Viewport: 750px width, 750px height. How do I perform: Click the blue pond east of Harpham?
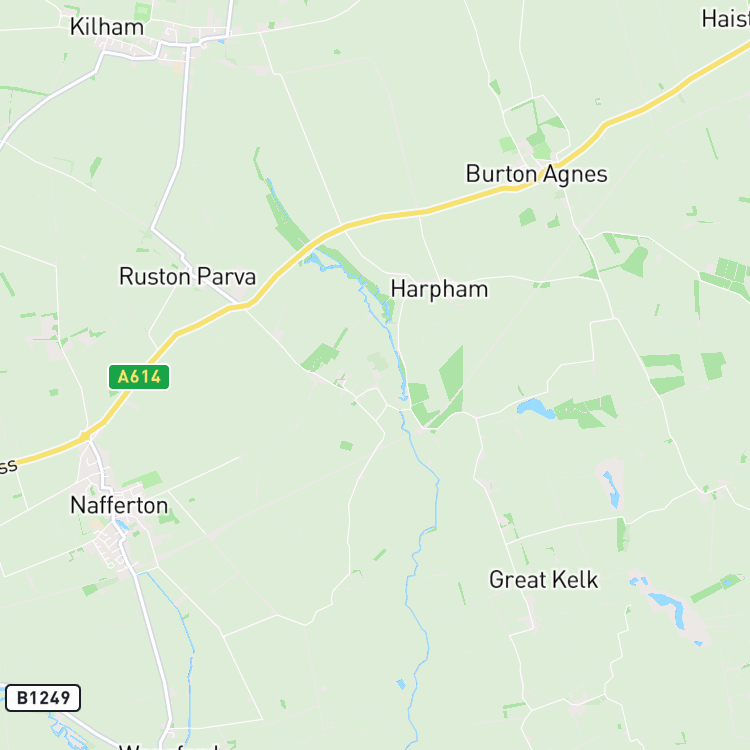point(536,408)
